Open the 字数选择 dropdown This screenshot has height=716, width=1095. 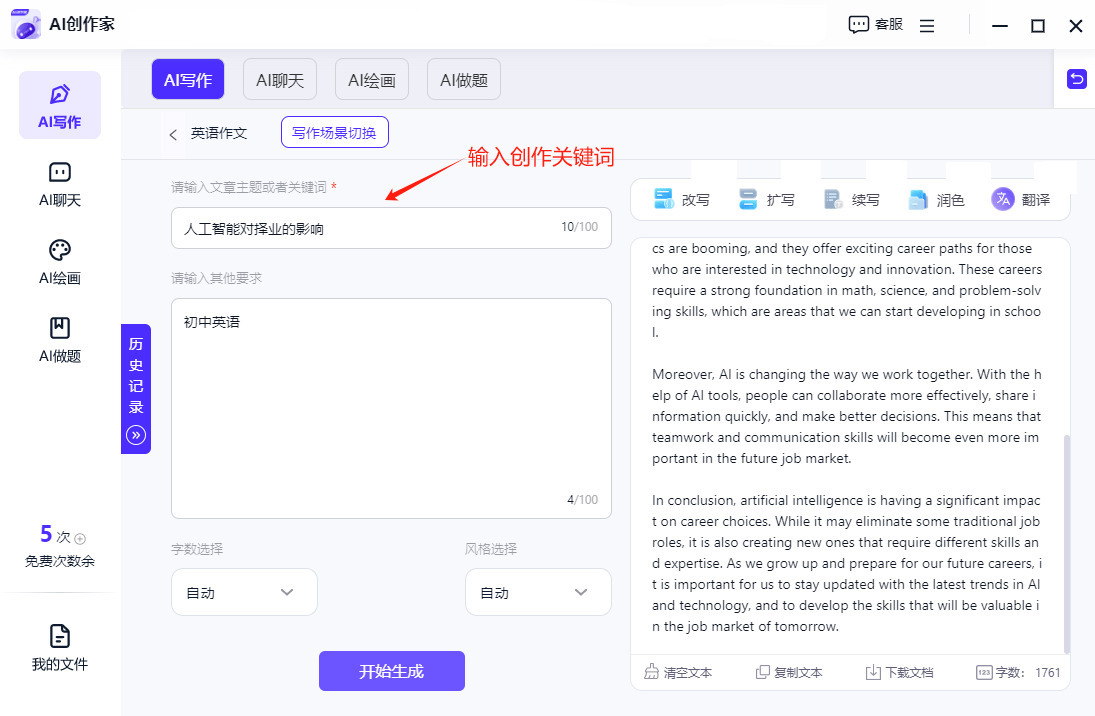(x=244, y=592)
